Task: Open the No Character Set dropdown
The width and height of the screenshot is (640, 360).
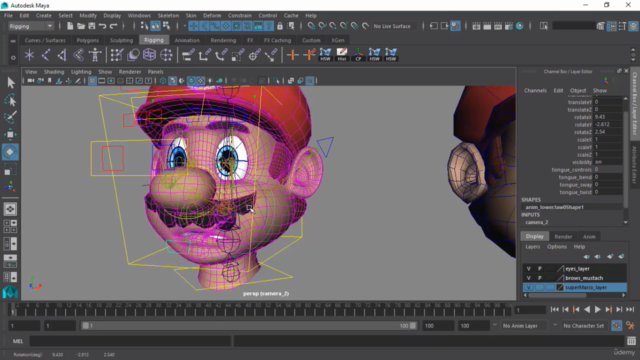Action: click(x=584, y=326)
